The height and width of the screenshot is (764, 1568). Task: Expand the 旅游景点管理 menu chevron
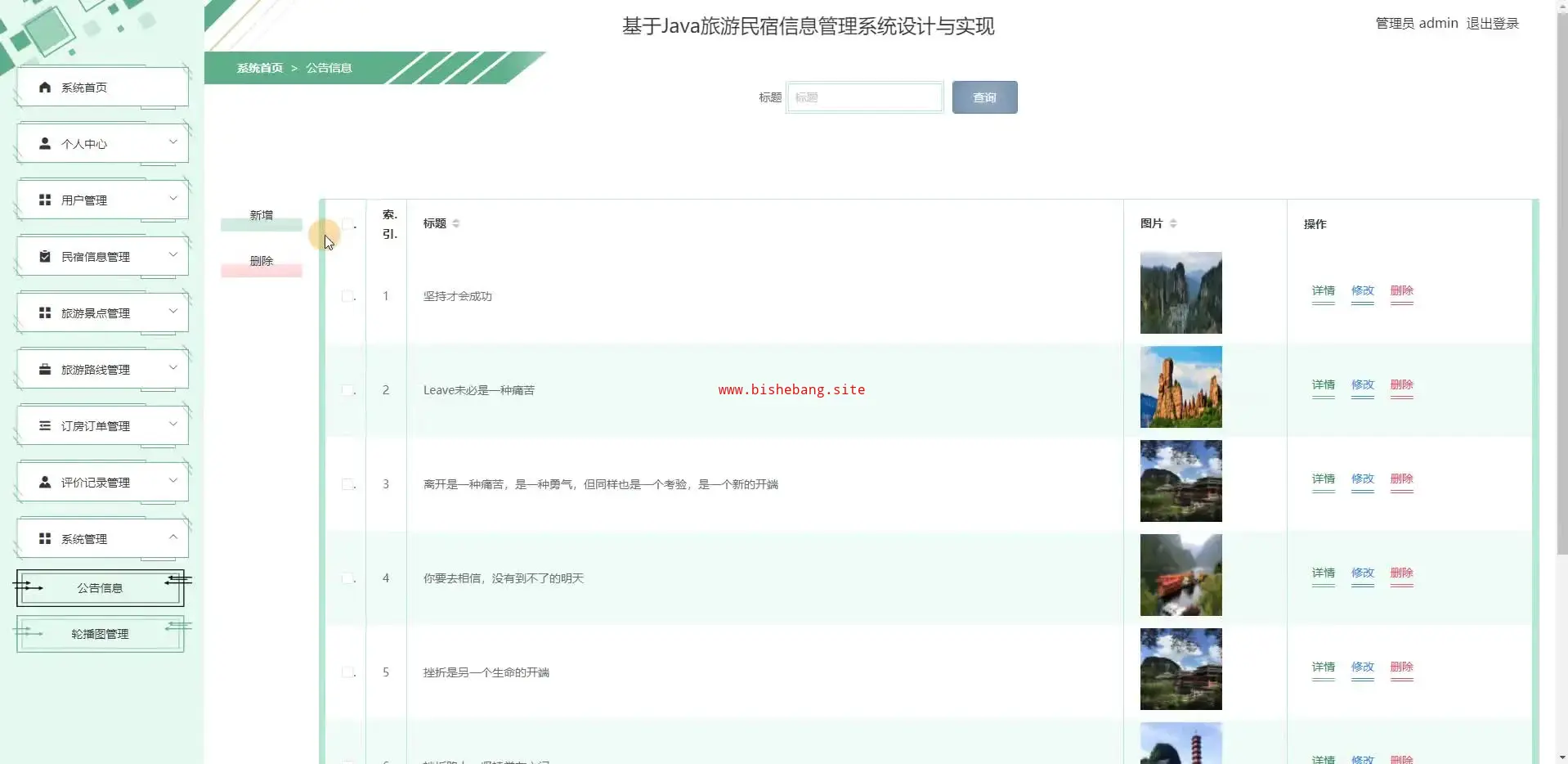(x=173, y=312)
